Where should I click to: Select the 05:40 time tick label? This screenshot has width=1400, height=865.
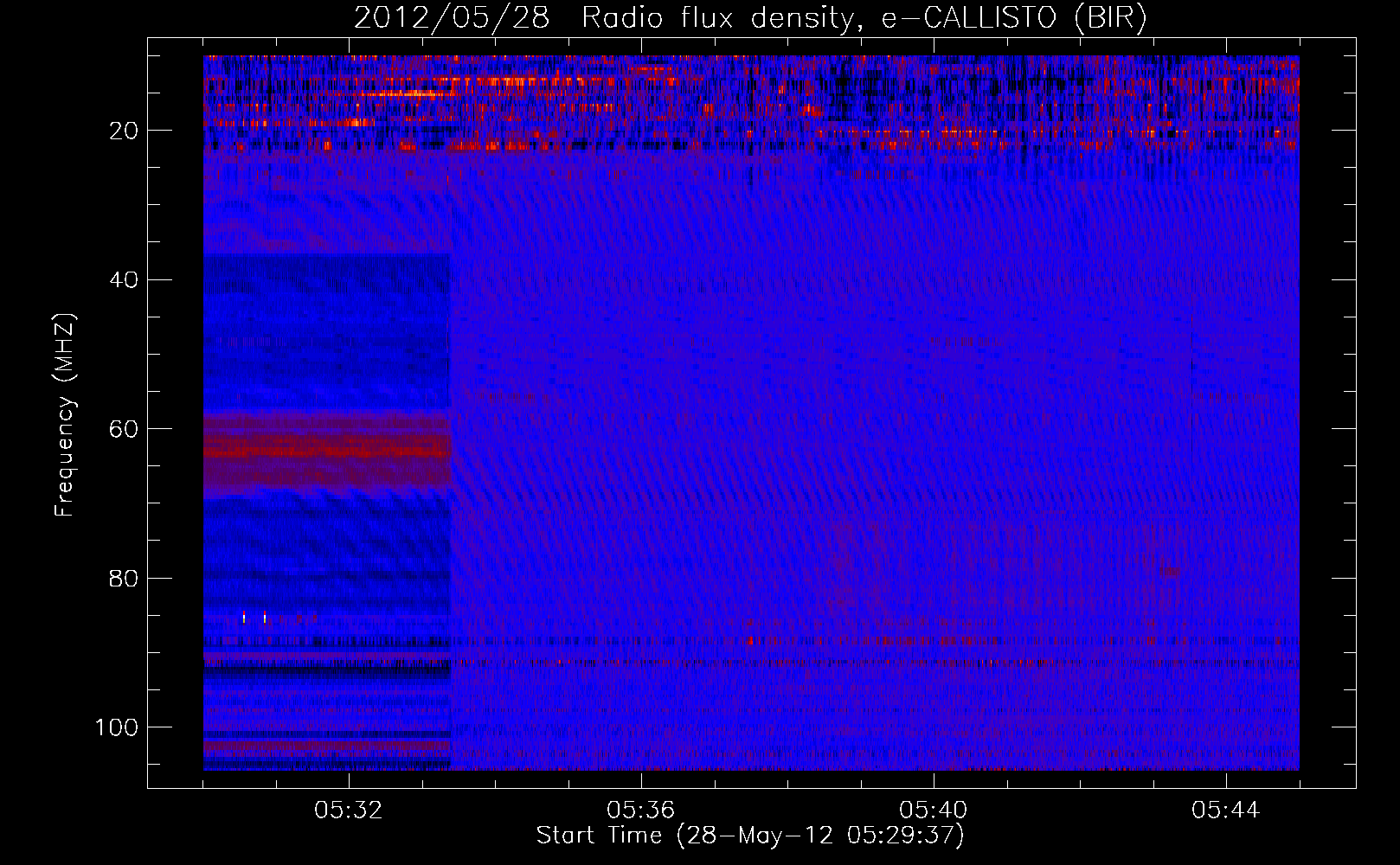[934, 811]
